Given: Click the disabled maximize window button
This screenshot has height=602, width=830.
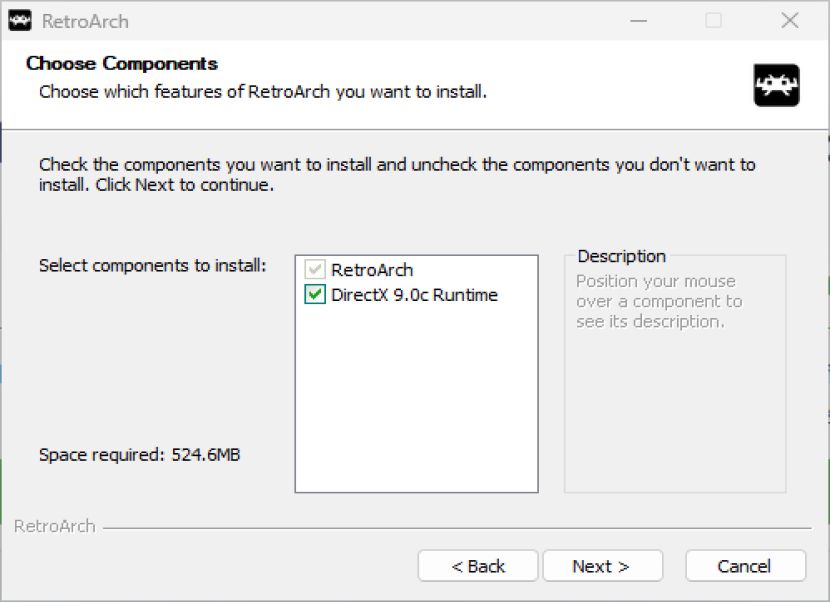Looking at the screenshot, I should (714, 21).
